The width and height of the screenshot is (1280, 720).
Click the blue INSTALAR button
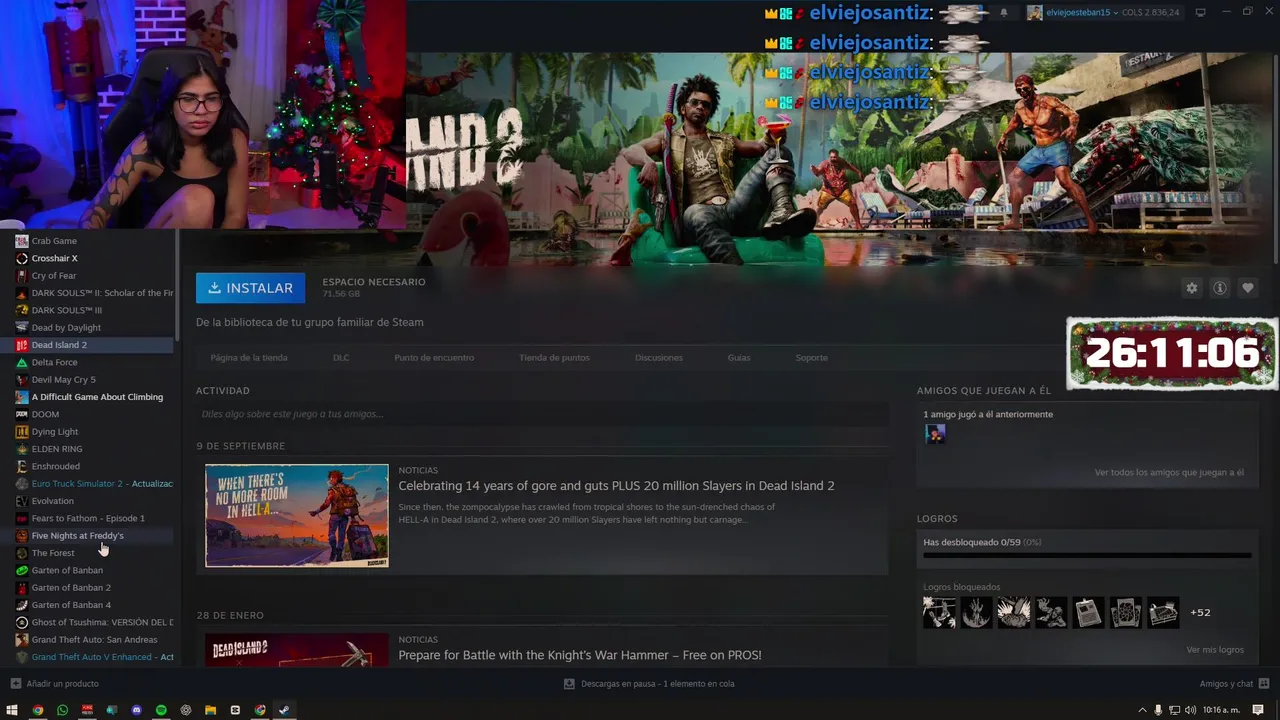pyautogui.click(x=251, y=288)
